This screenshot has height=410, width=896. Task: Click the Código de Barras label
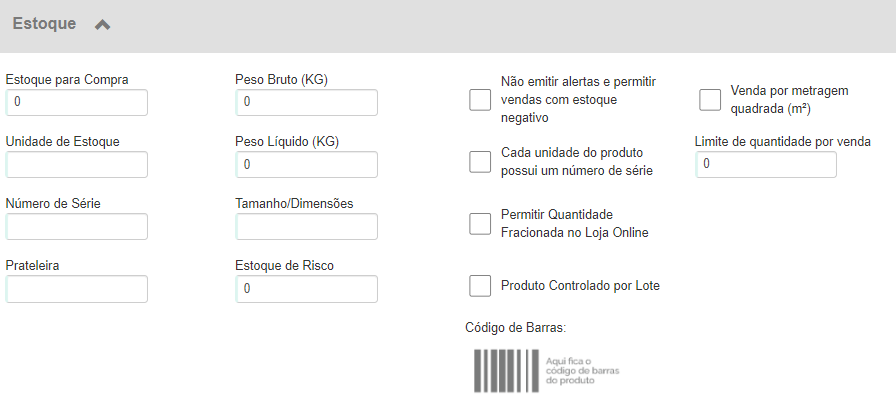pos(515,328)
